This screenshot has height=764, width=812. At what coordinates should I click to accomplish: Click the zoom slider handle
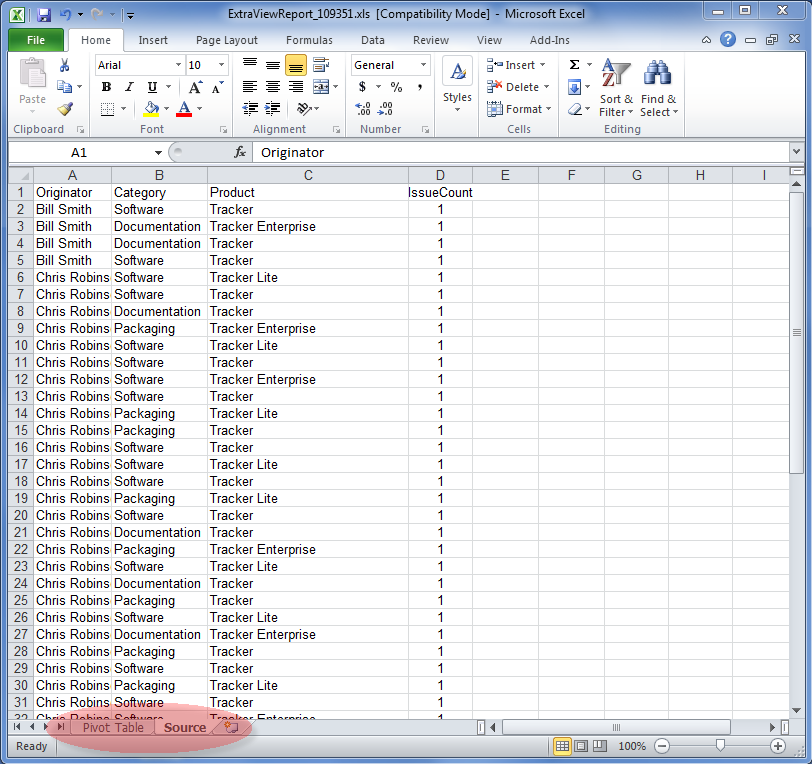pos(720,745)
